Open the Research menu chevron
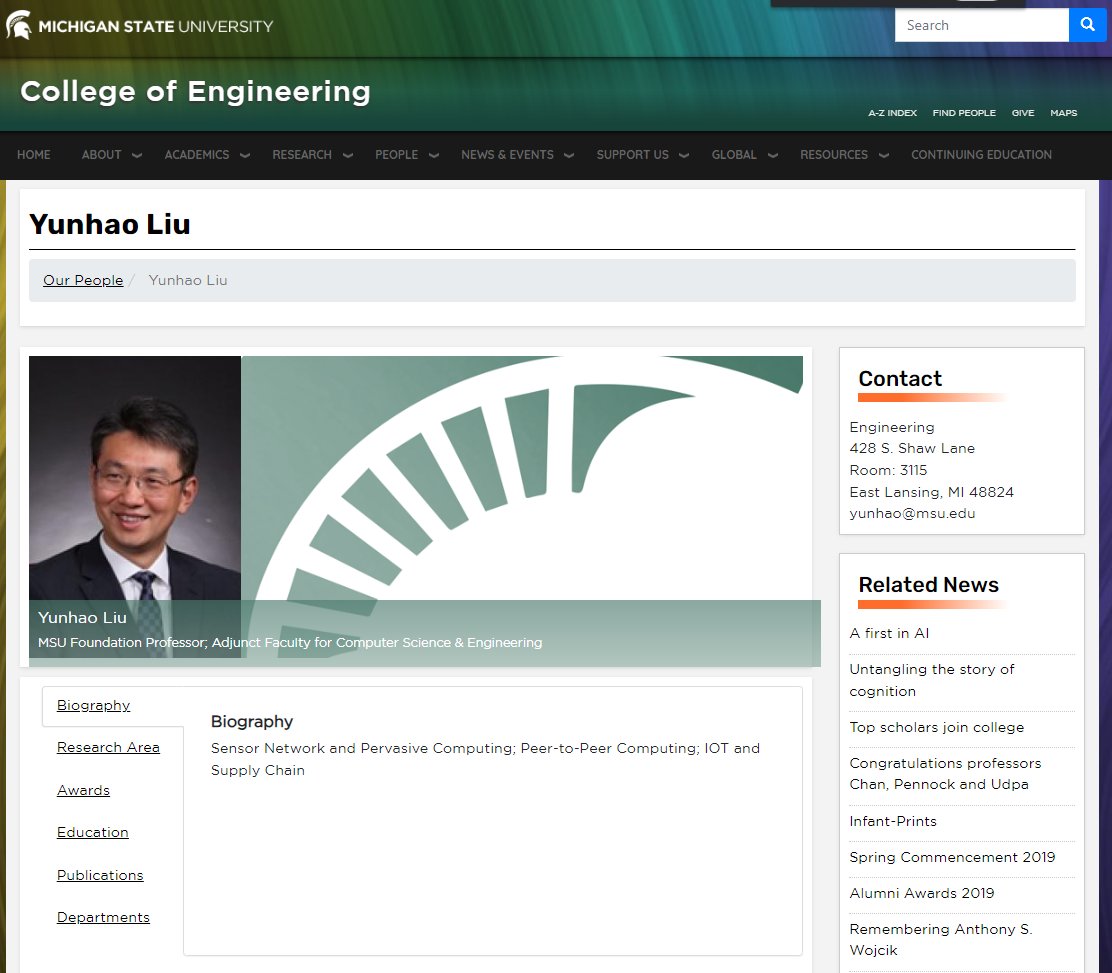This screenshot has width=1112, height=973. [348, 155]
